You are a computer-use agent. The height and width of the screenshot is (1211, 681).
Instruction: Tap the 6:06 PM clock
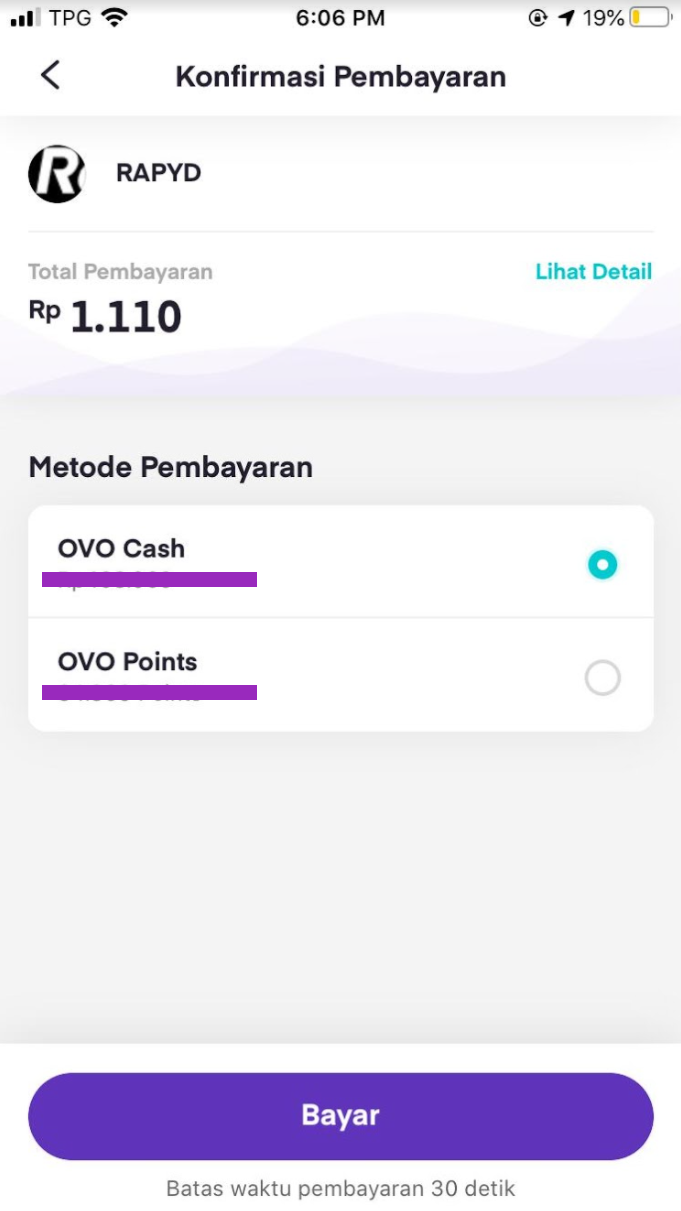(340, 18)
